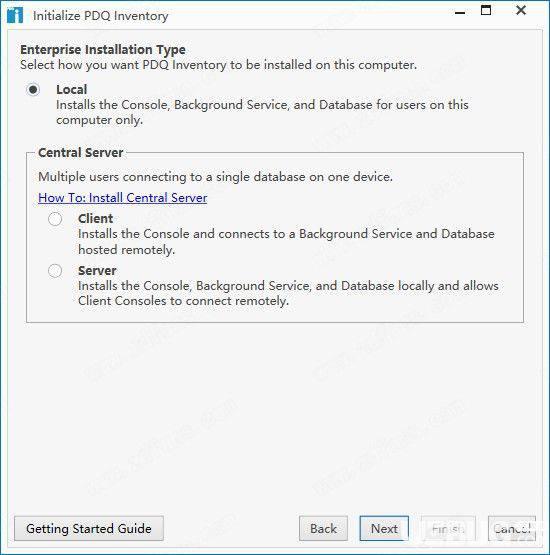
Task: Click the bold "Server" option label
Action: pyautogui.click(x=97, y=271)
